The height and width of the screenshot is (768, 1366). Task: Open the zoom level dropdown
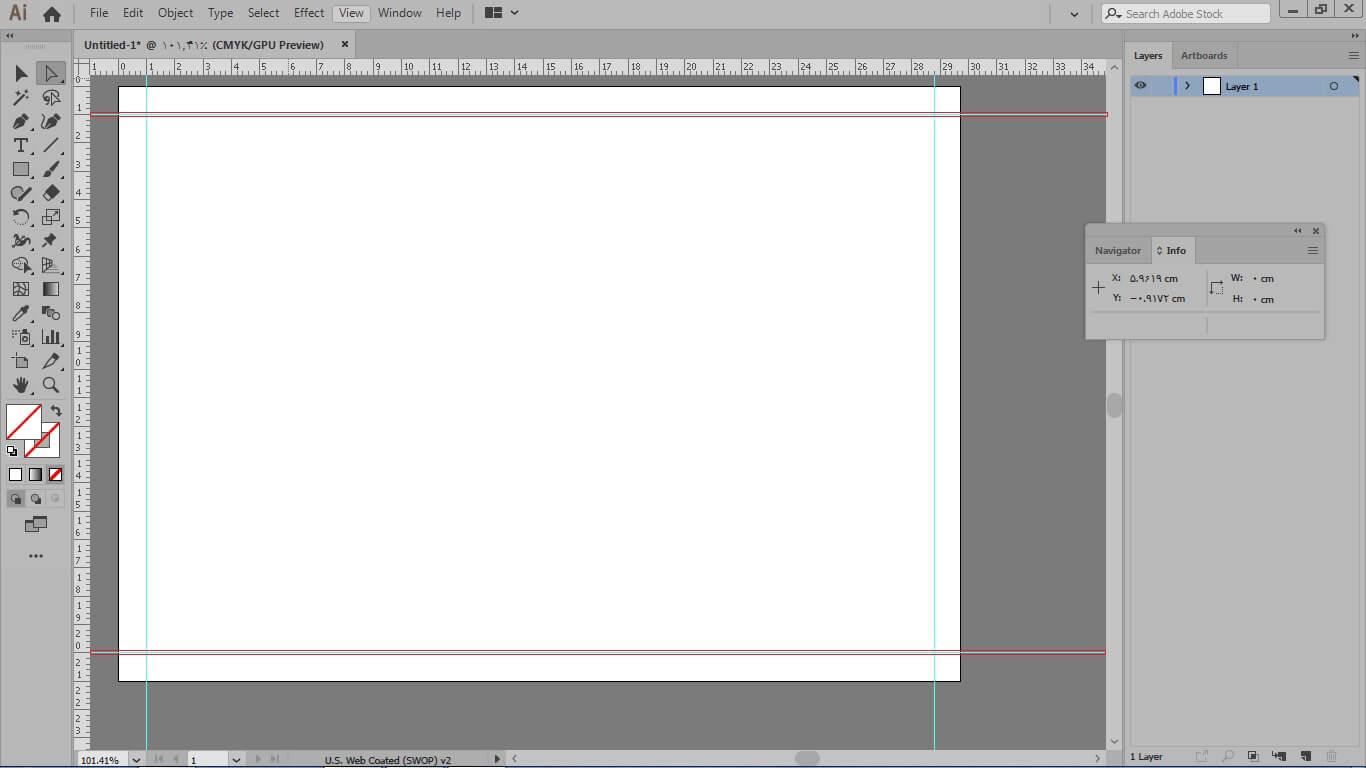(136, 760)
